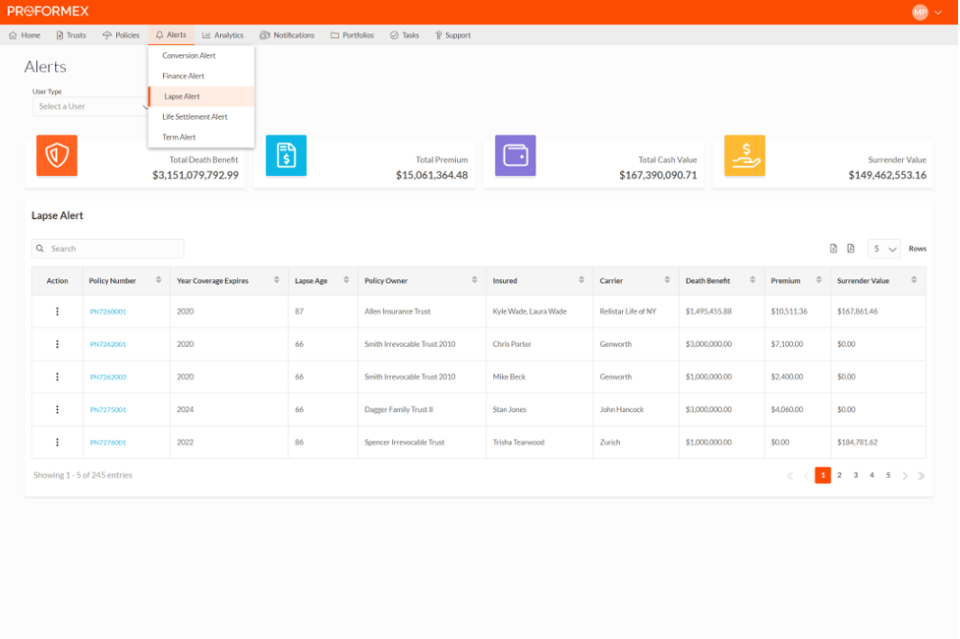Click the magnifier icon in the search box
960x639 pixels.
tap(40, 248)
